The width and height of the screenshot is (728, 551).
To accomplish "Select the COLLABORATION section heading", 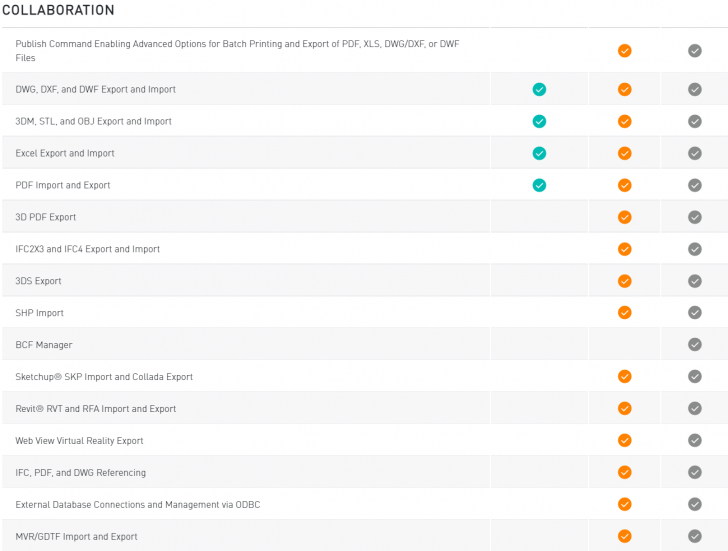I will [x=58, y=10].
